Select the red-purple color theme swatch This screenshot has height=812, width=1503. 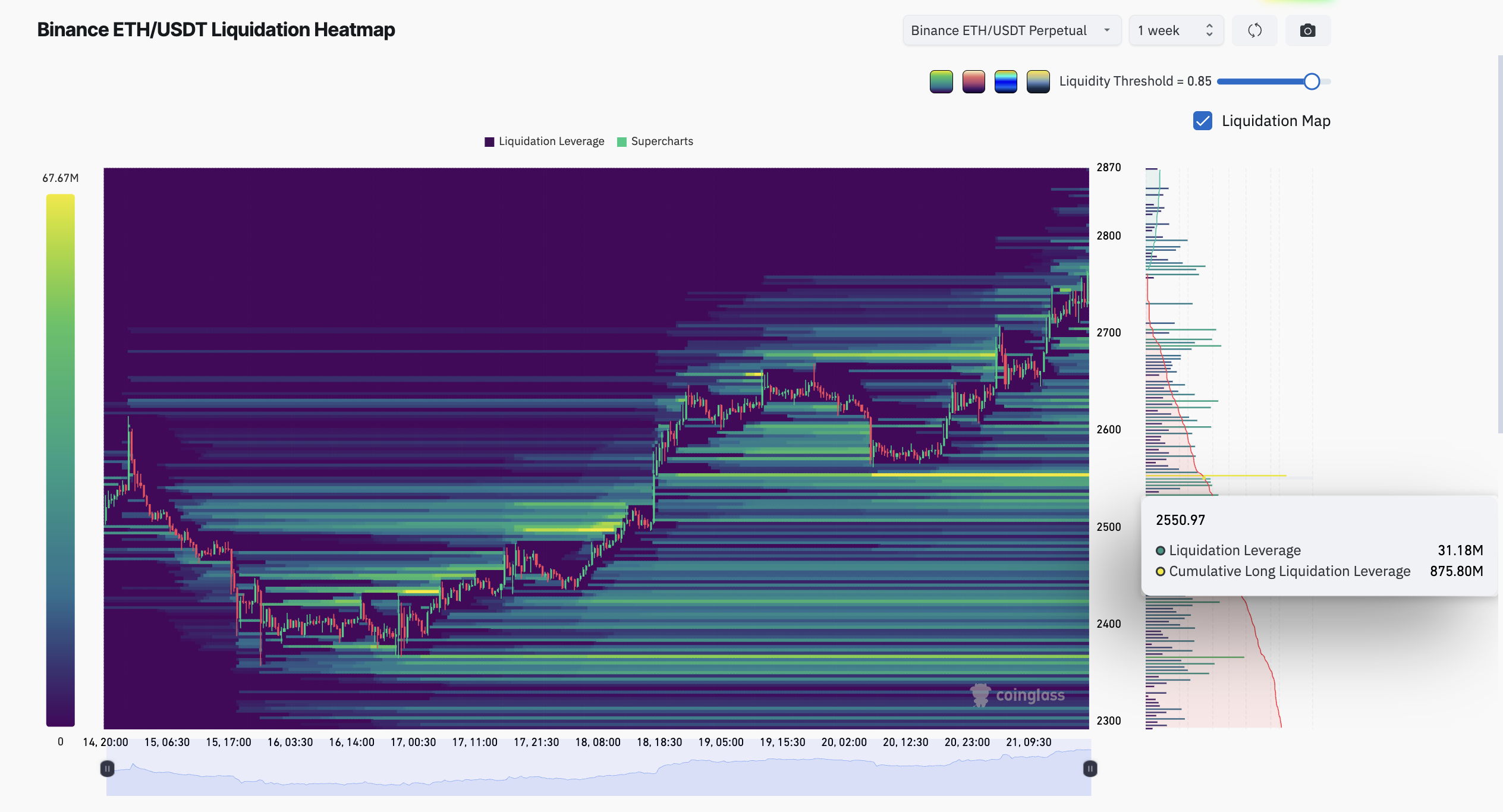pos(973,81)
